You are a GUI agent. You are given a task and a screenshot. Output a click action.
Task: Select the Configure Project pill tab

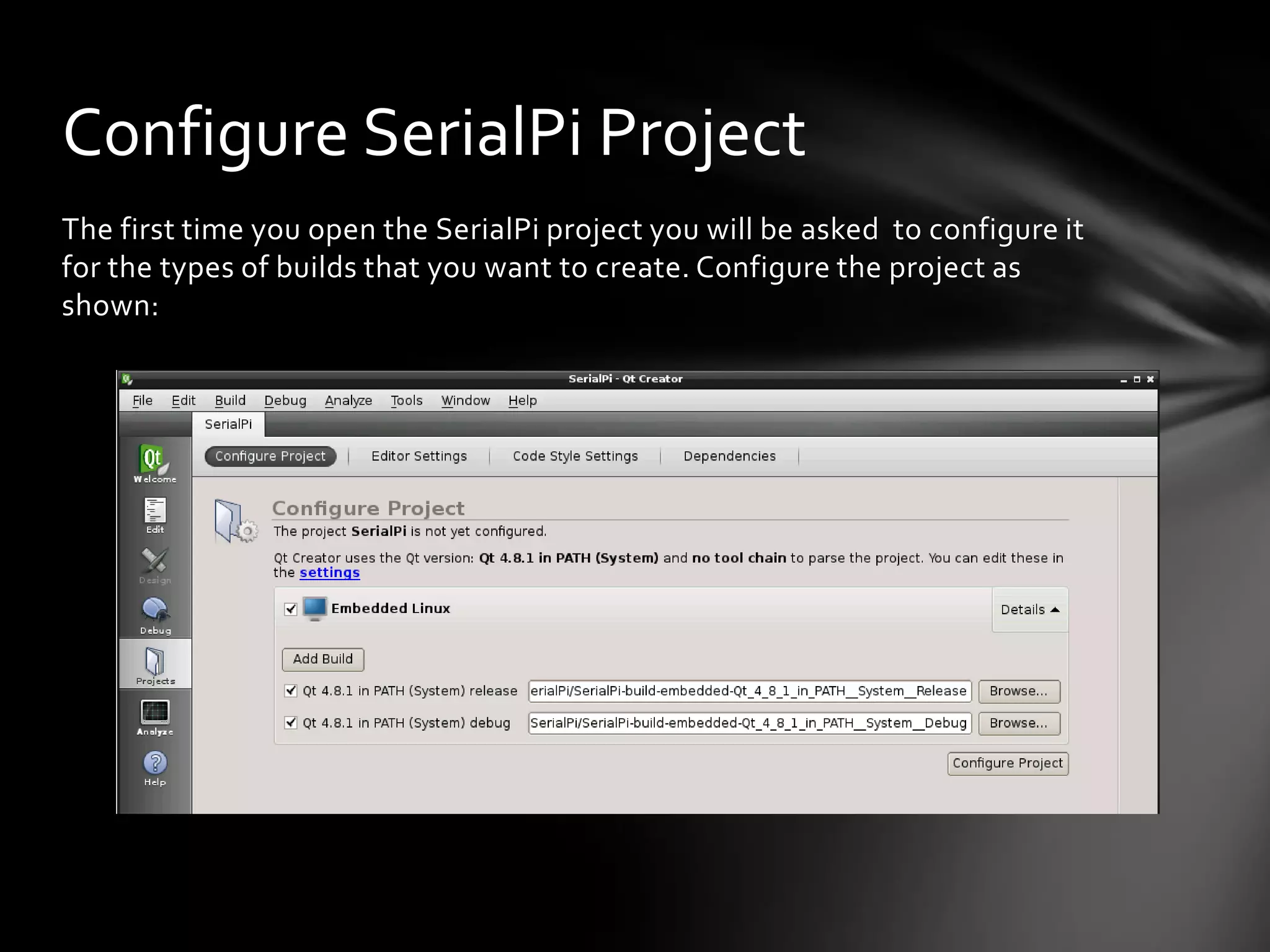point(270,456)
